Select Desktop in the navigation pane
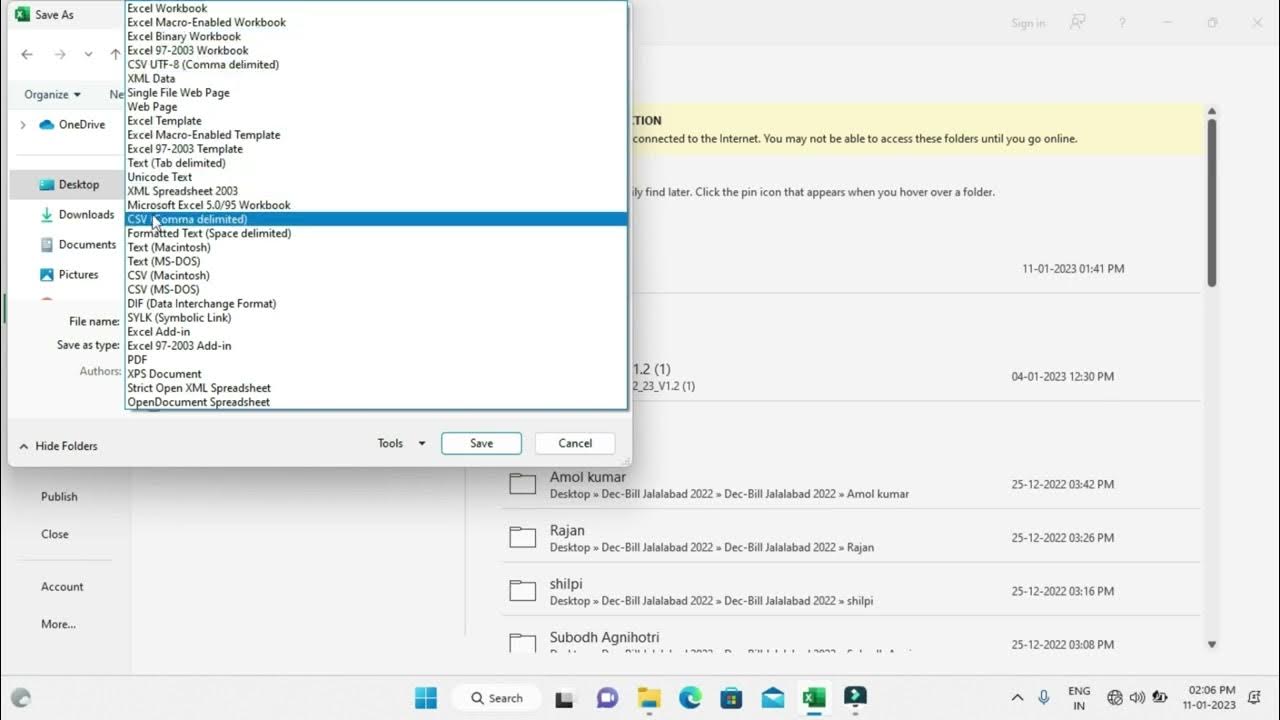 tap(69, 184)
